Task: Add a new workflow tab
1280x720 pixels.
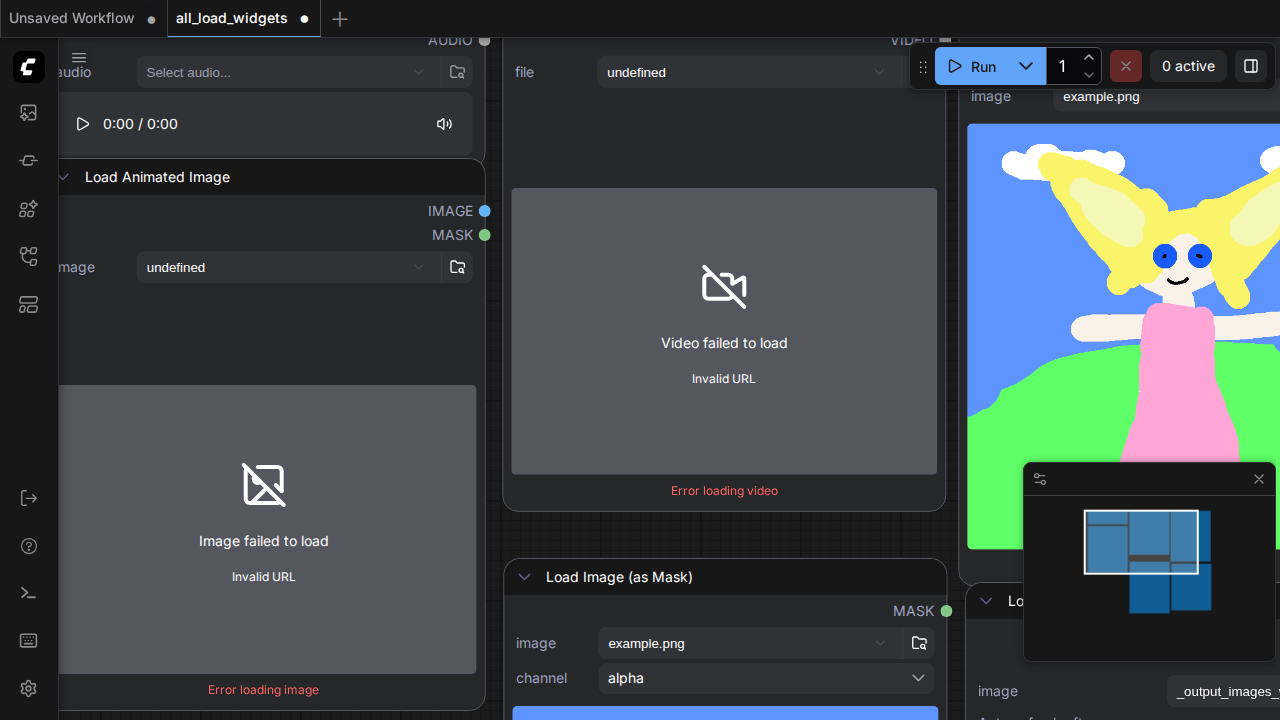Action: [x=340, y=19]
